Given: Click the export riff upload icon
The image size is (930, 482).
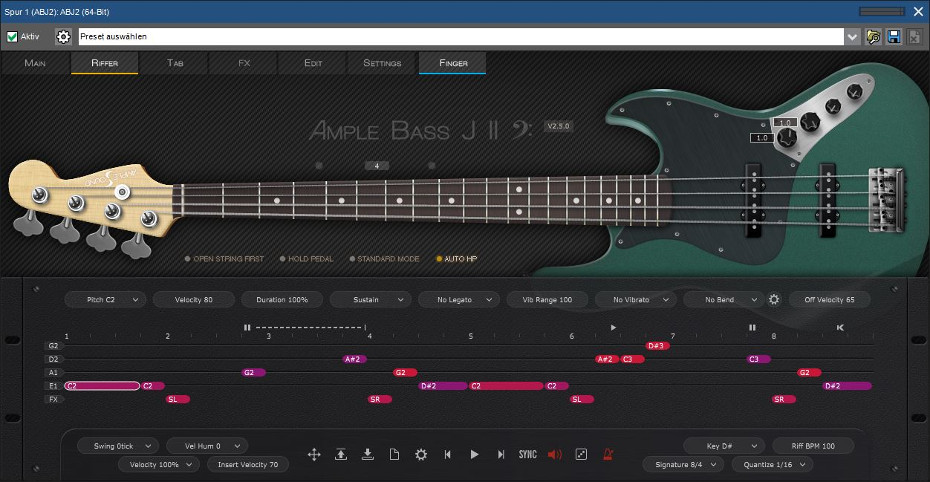Looking at the screenshot, I should point(341,455).
